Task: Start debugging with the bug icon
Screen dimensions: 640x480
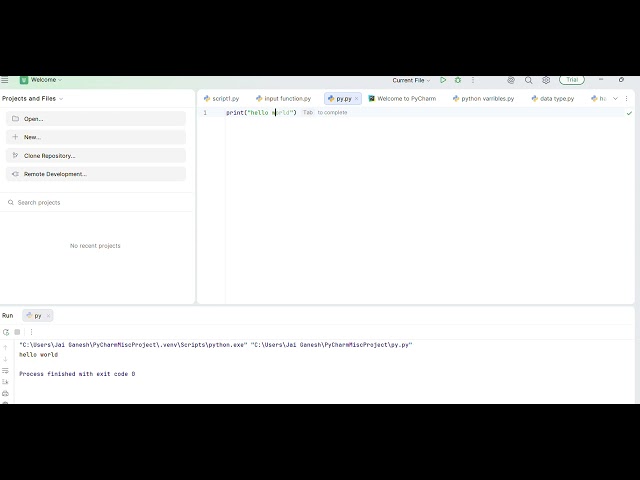Action: [458, 80]
